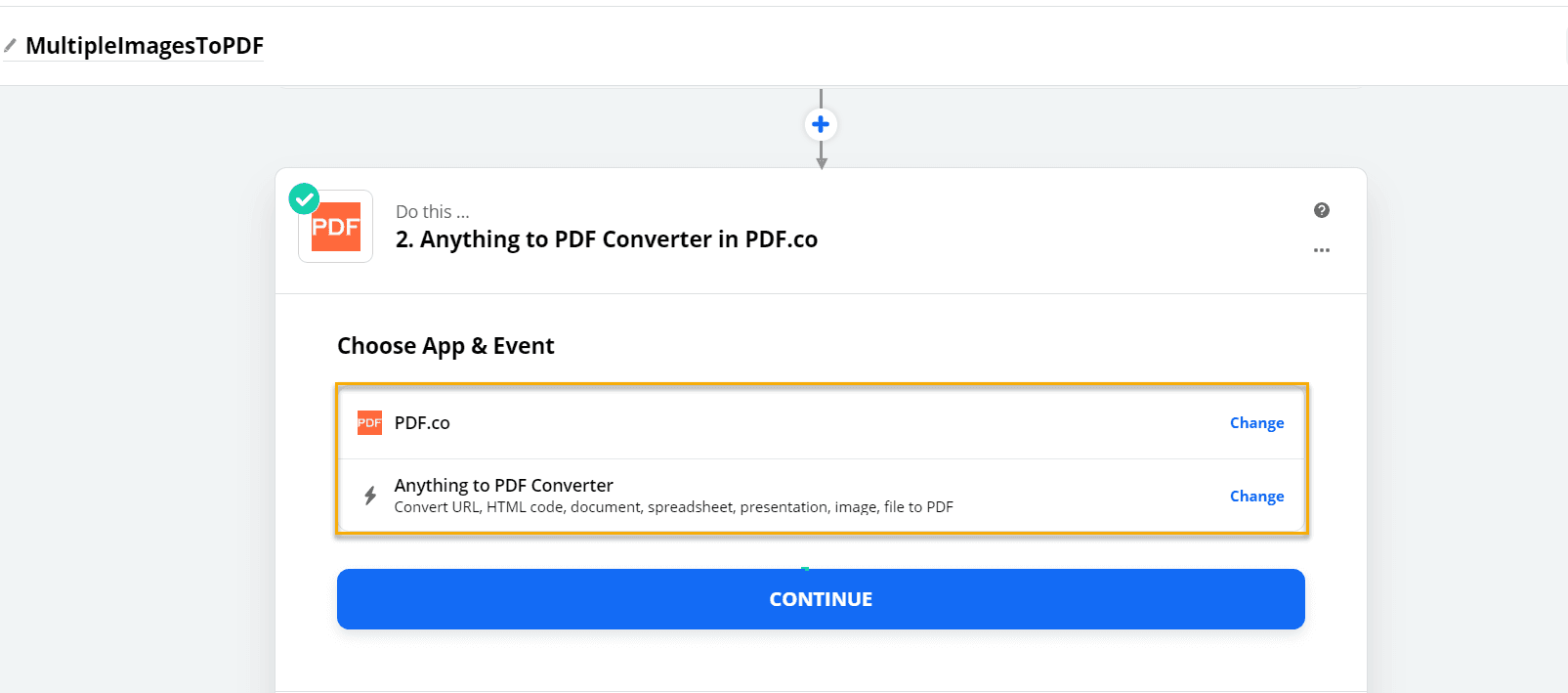Click Change next to Anything to PDF Converter
The width and height of the screenshot is (1568, 693).
tap(1256, 496)
